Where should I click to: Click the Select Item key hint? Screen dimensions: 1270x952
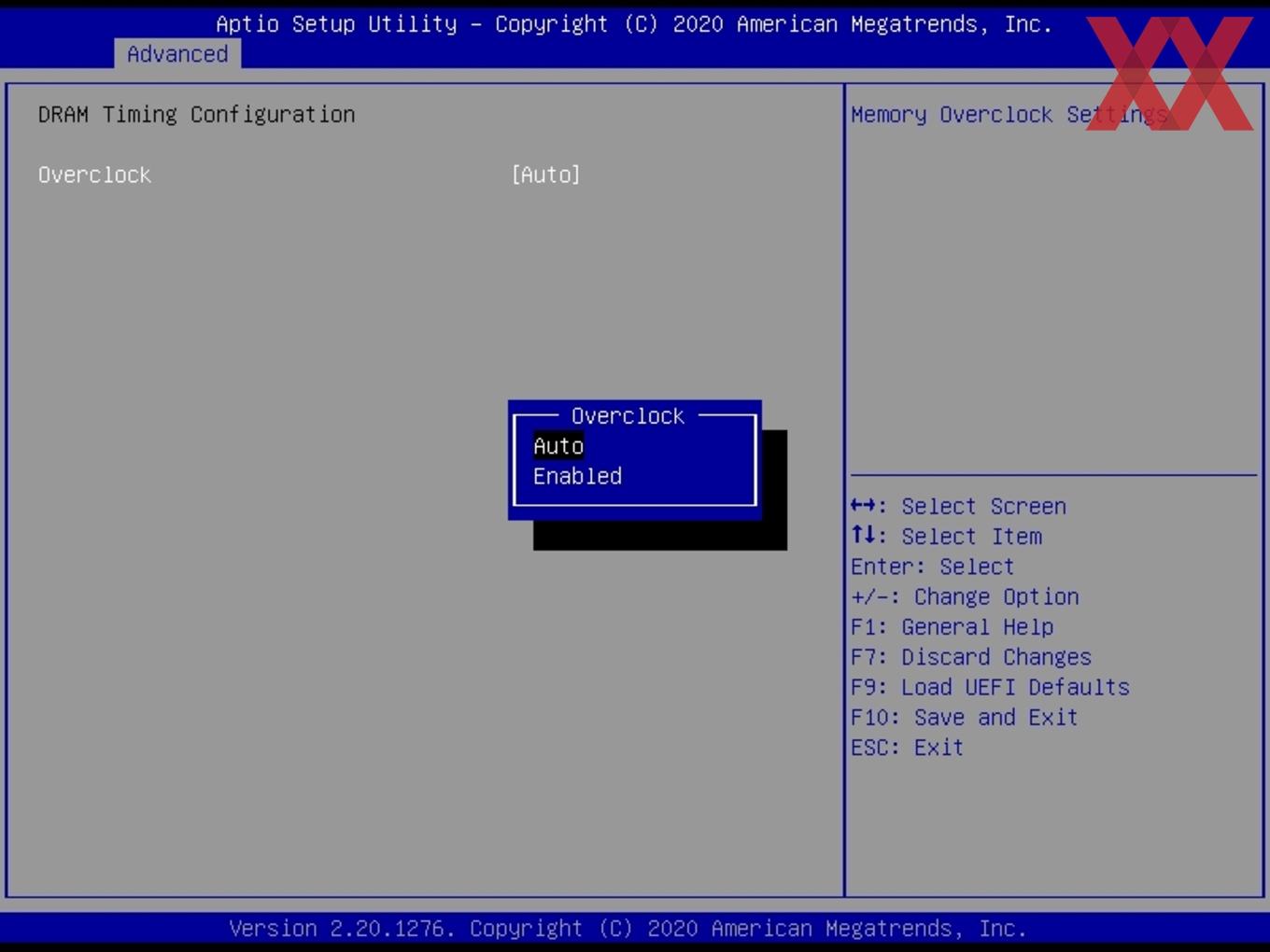[946, 536]
